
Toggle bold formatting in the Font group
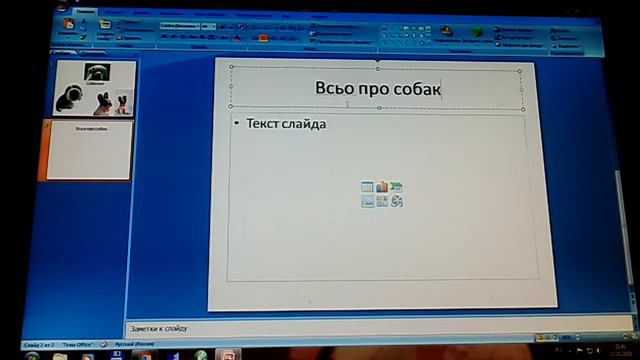pyautogui.click(x=164, y=37)
